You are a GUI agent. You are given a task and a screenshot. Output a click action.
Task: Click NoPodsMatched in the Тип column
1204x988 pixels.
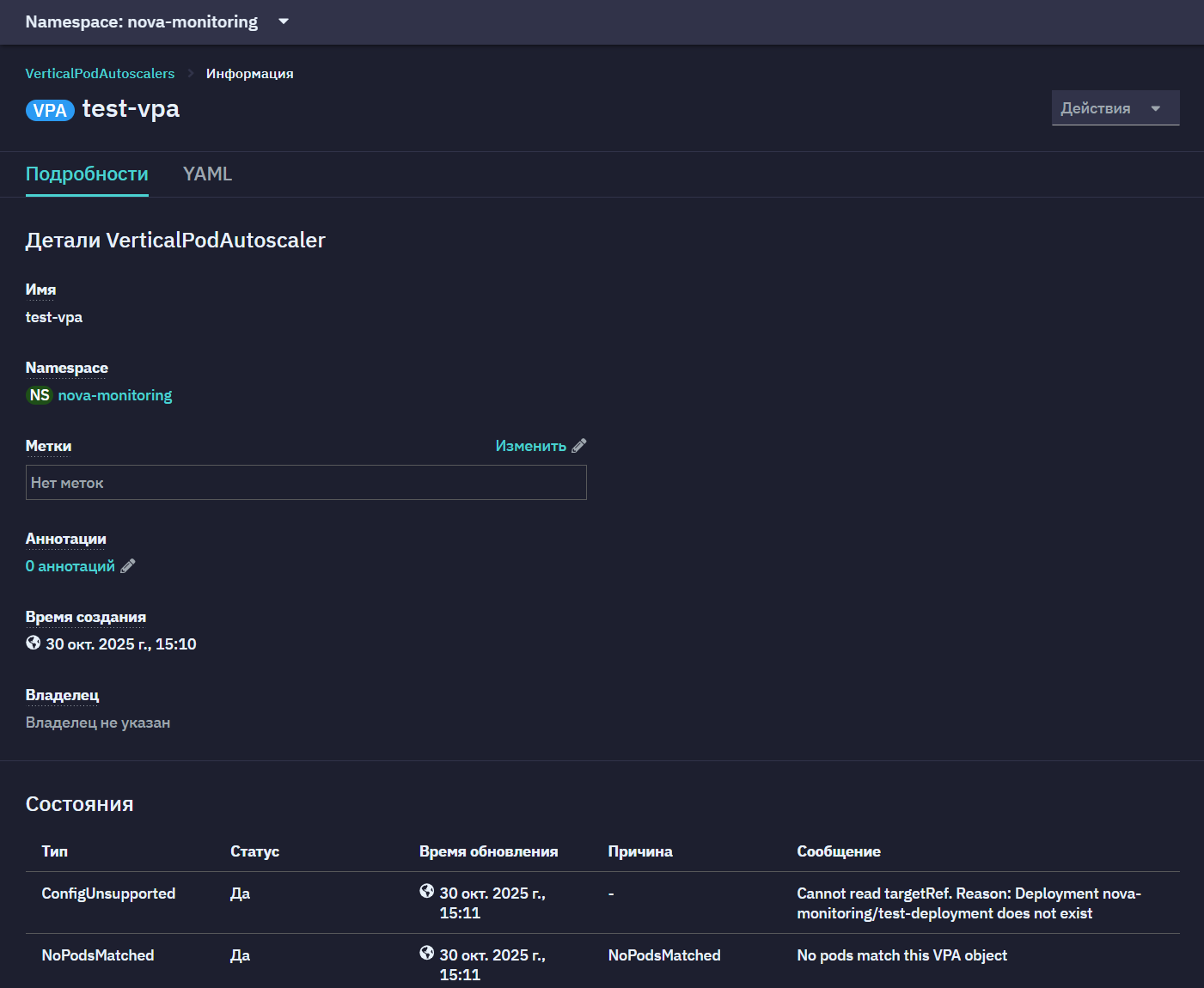coord(98,955)
